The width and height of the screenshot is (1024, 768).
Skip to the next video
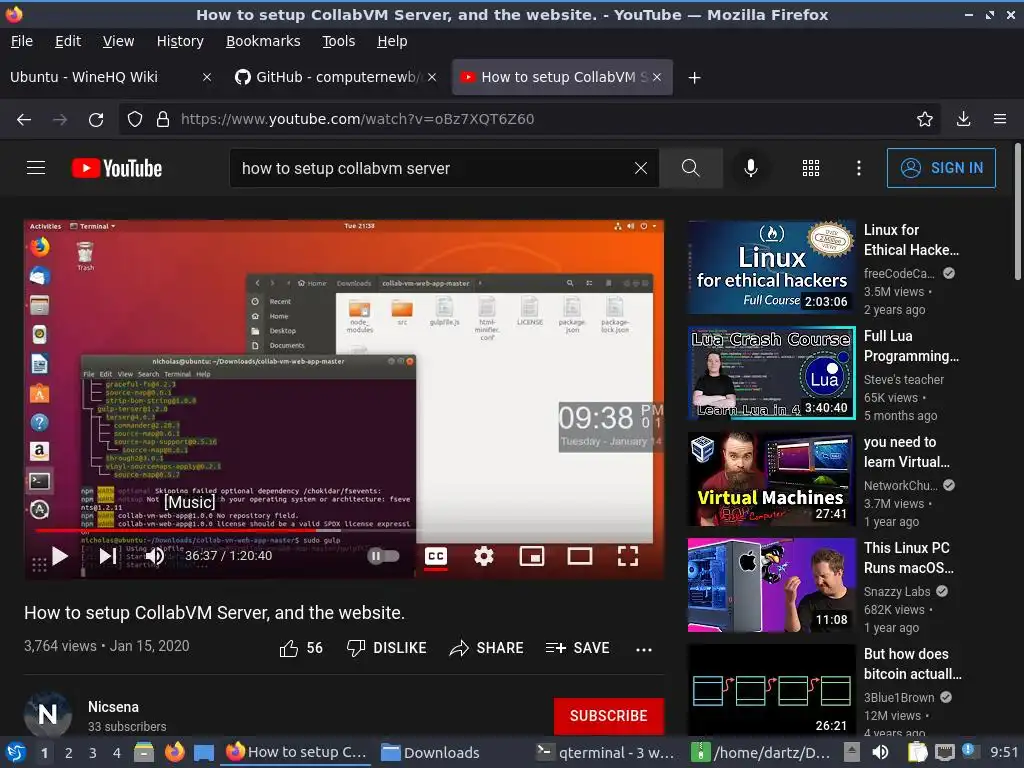[x=108, y=556]
